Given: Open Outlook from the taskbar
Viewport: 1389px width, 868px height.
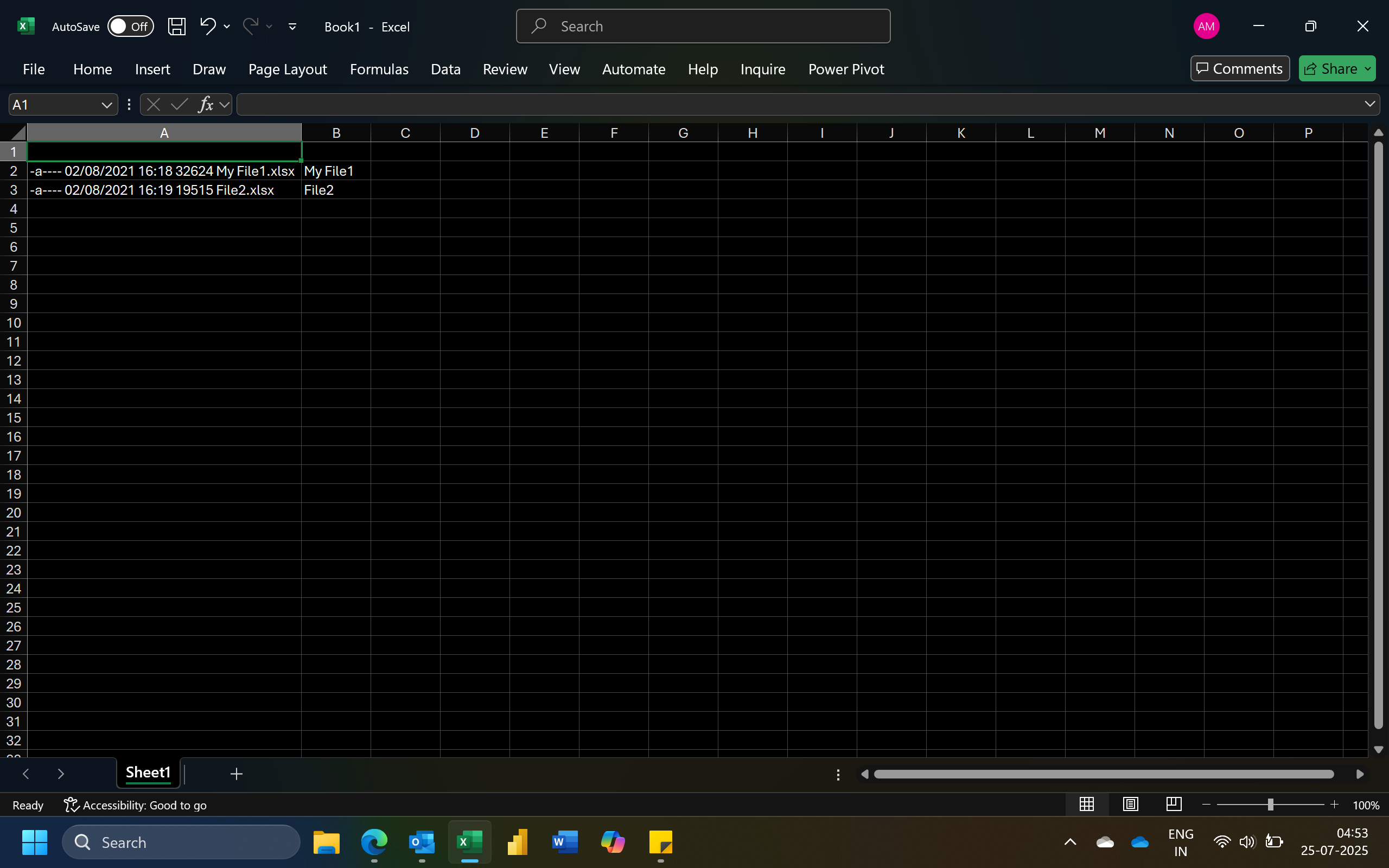Looking at the screenshot, I should pyautogui.click(x=422, y=842).
